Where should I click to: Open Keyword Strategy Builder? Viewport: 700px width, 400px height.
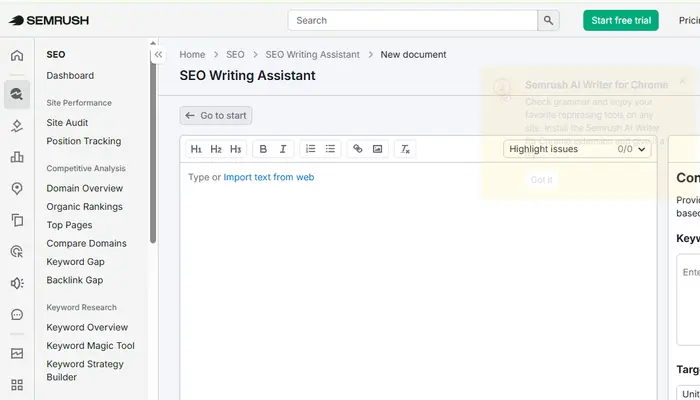[85, 371]
